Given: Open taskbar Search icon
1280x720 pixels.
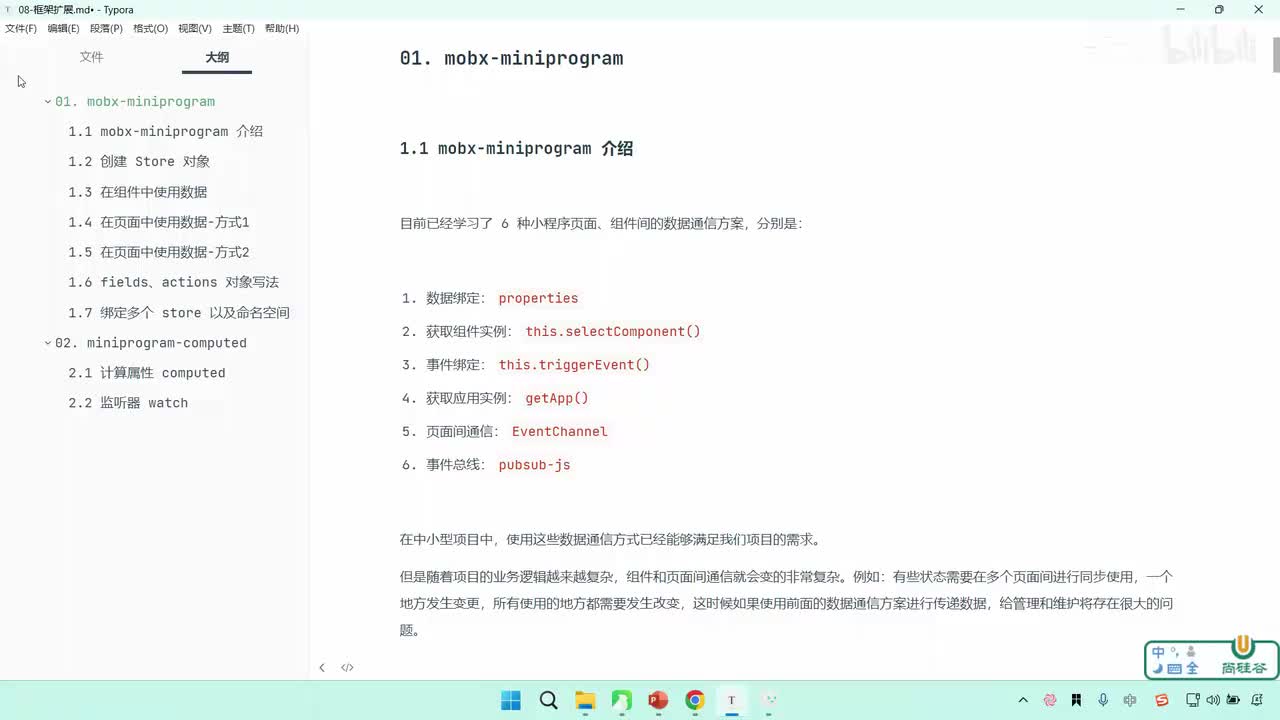Looking at the screenshot, I should [548, 700].
